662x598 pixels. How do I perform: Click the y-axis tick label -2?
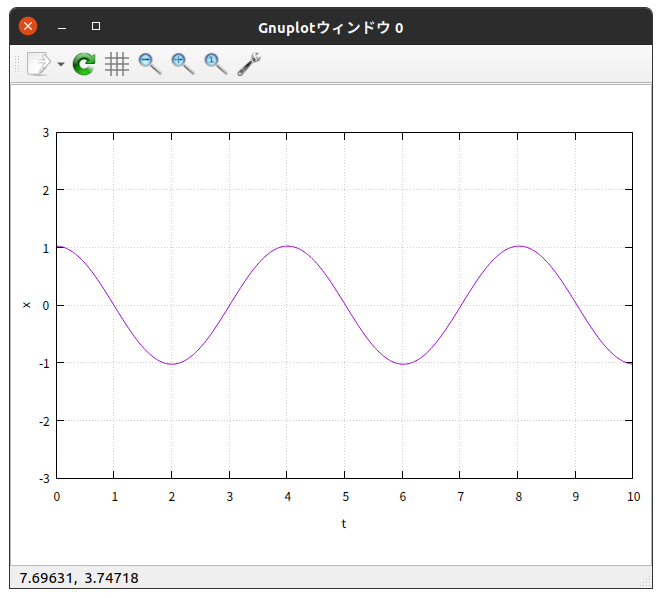pyautogui.click(x=44, y=421)
